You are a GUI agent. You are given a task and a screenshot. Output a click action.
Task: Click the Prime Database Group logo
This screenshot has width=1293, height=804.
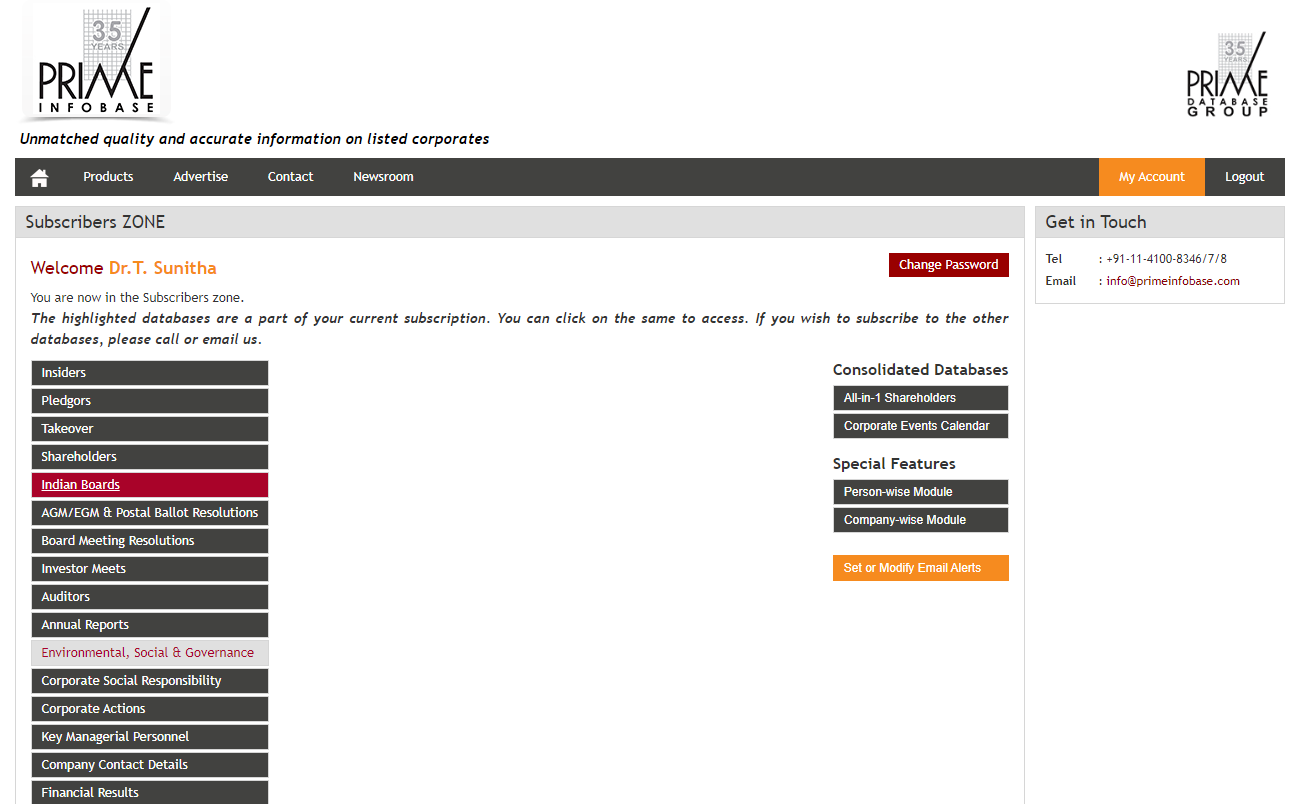tap(1227, 76)
